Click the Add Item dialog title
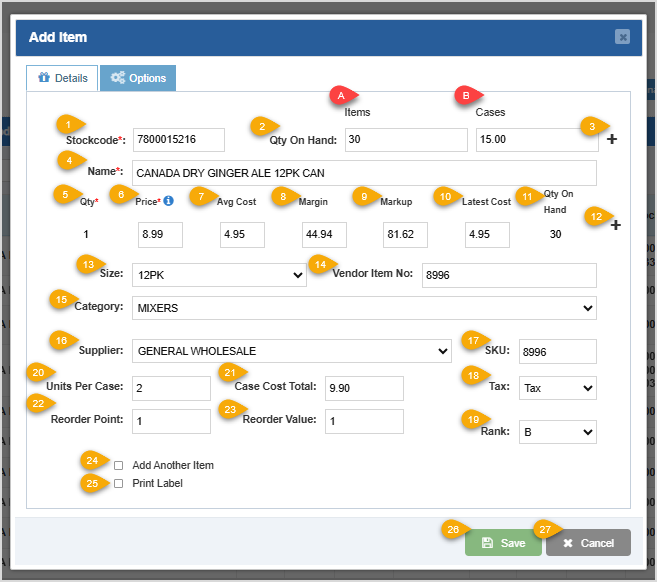 [58, 37]
